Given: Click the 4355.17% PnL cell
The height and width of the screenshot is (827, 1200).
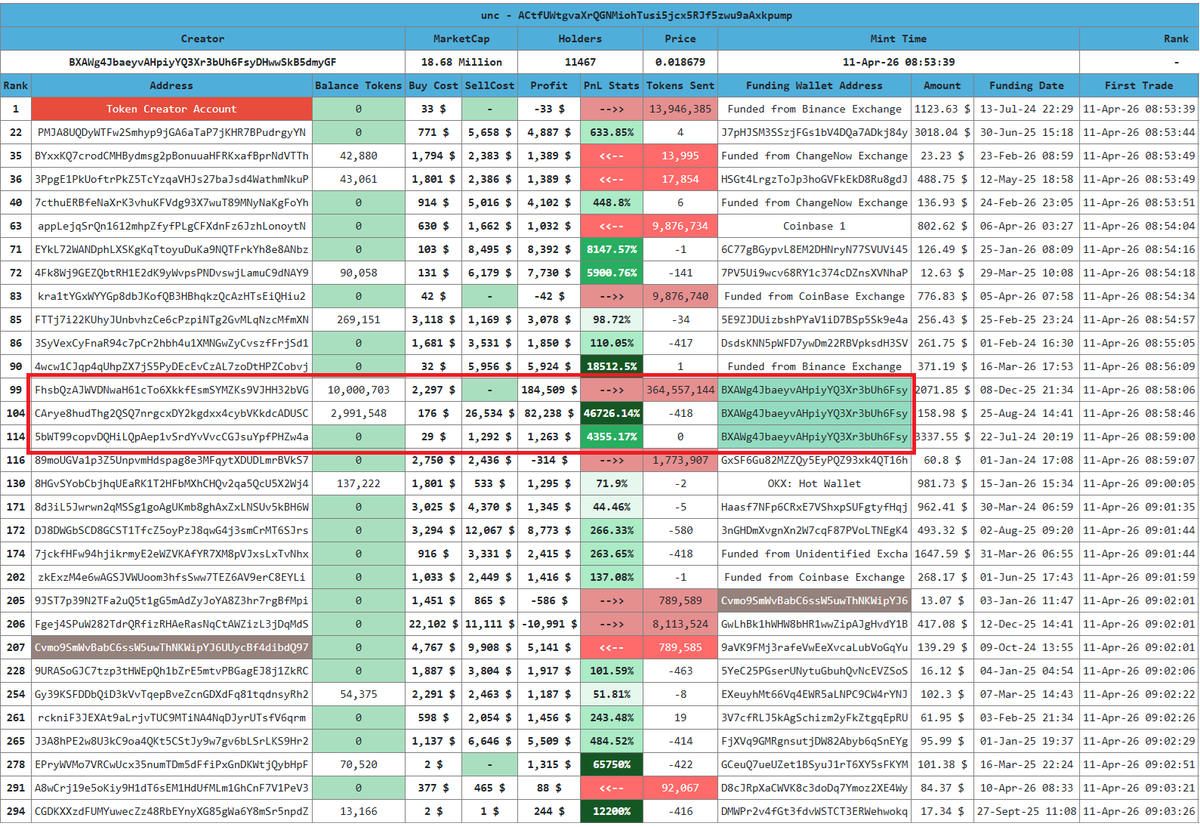Looking at the screenshot, I should coord(612,437).
